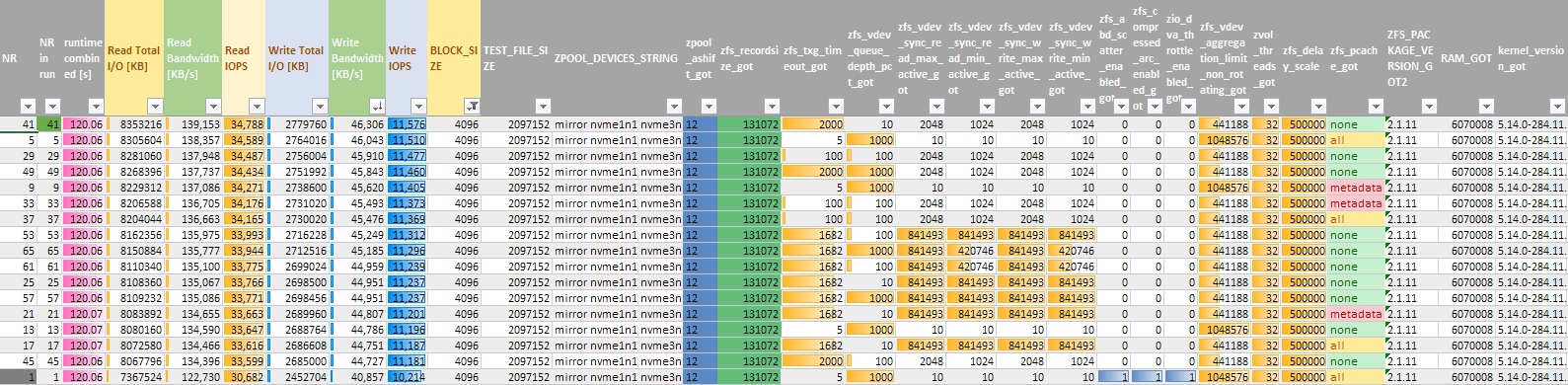Open the zfs_vdev_sync_write_min_active_got filter dropdown
Screen dimensions: 1568x385
pos(1086,106)
